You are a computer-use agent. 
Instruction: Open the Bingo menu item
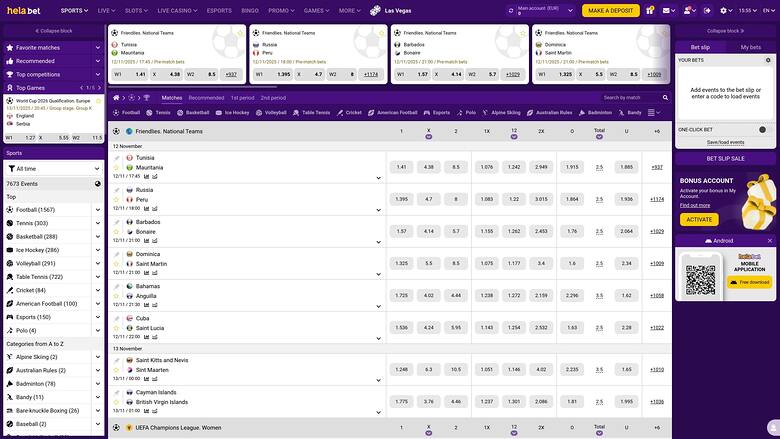tap(250, 10)
